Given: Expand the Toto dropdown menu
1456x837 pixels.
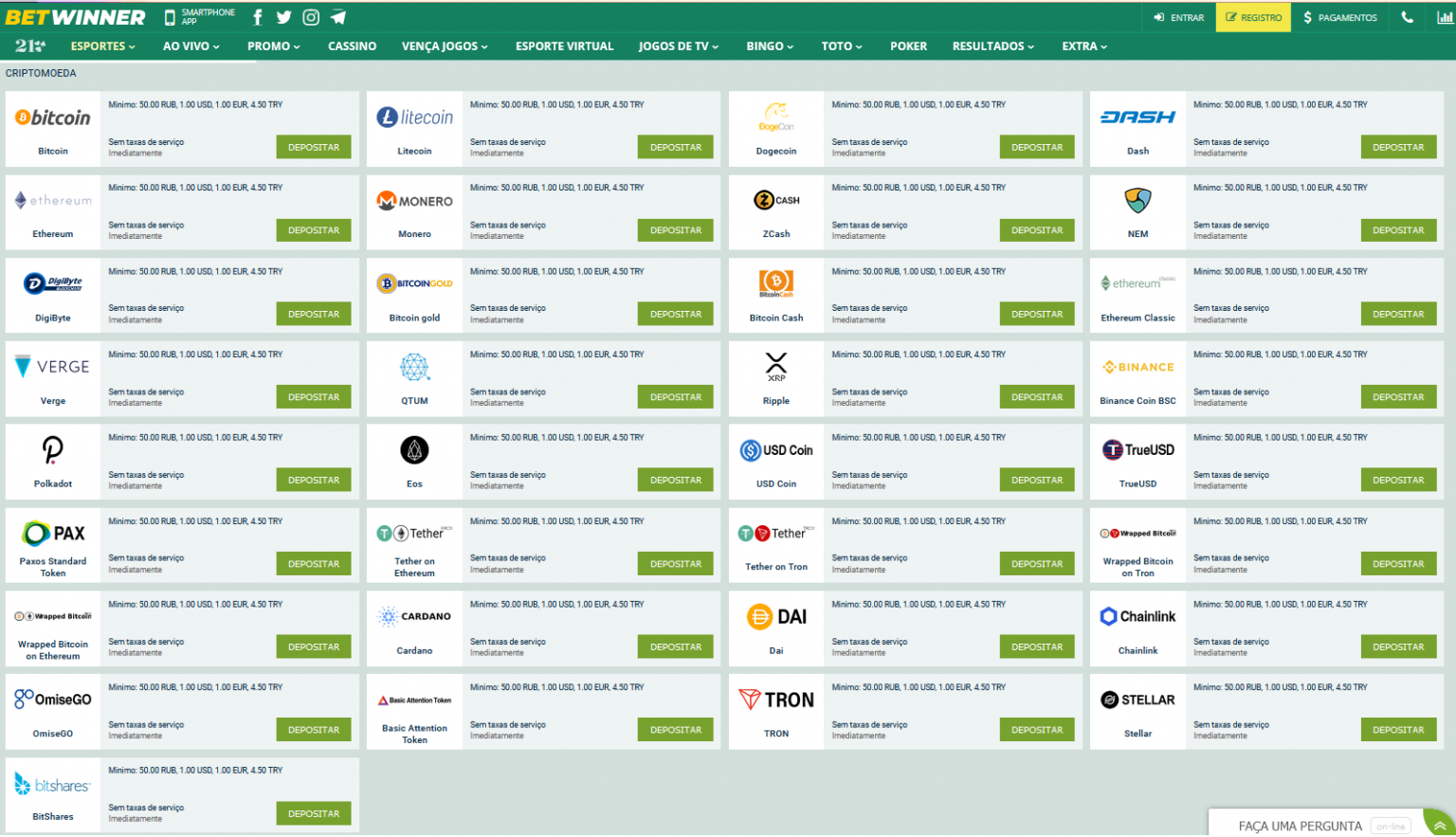Looking at the screenshot, I should pos(842,45).
